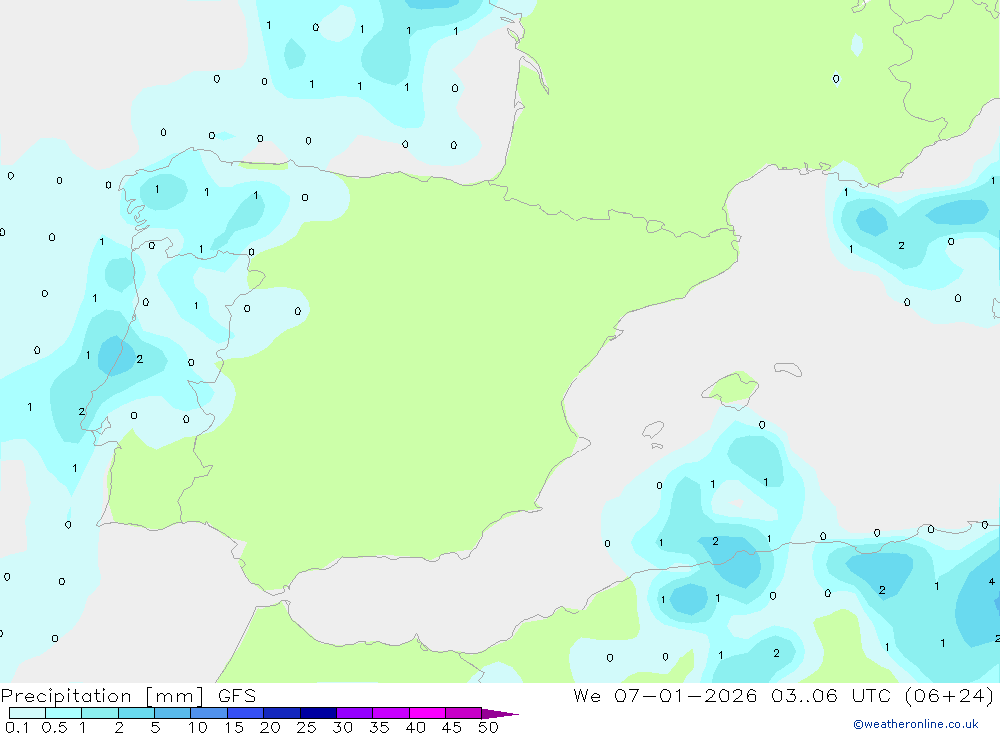Click the legend label '0.5'
This screenshot has height=733, width=1000.
point(55,727)
